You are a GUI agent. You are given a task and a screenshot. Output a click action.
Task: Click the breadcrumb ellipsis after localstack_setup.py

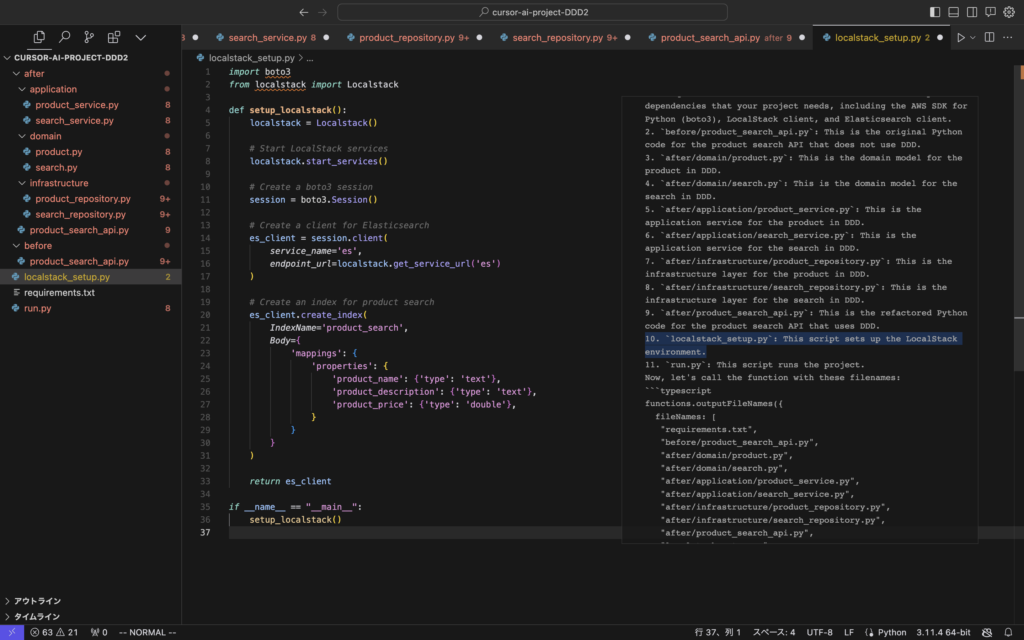point(310,58)
